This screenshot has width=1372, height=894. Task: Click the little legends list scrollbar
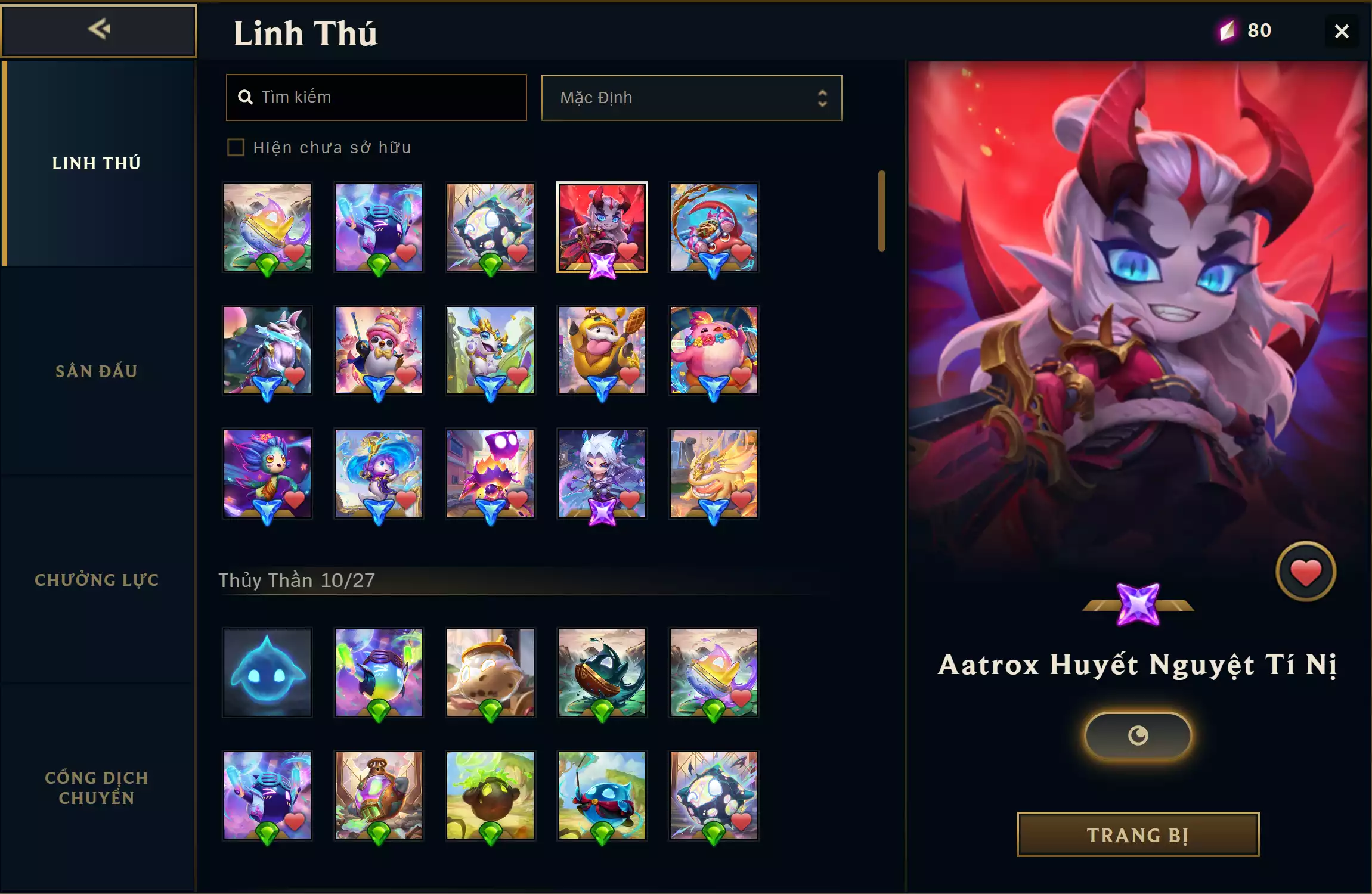(x=882, y=211)
